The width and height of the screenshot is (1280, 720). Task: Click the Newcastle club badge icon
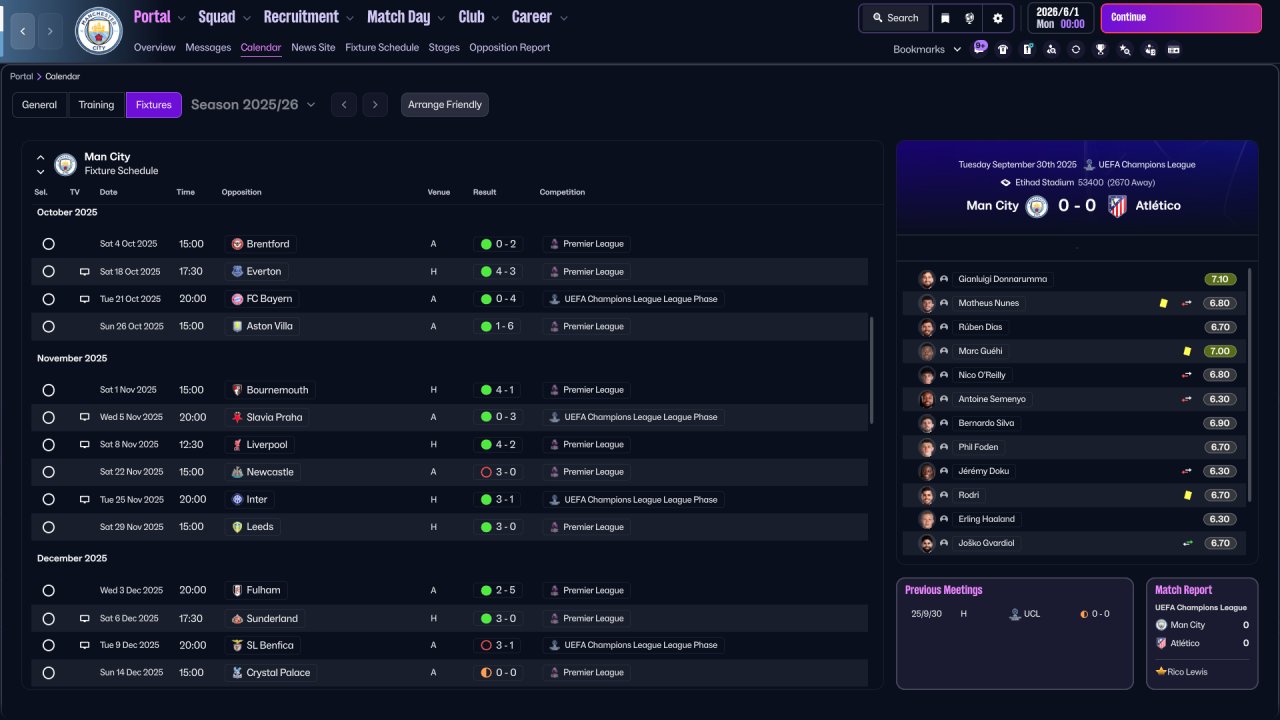click(x=238, y=472)
